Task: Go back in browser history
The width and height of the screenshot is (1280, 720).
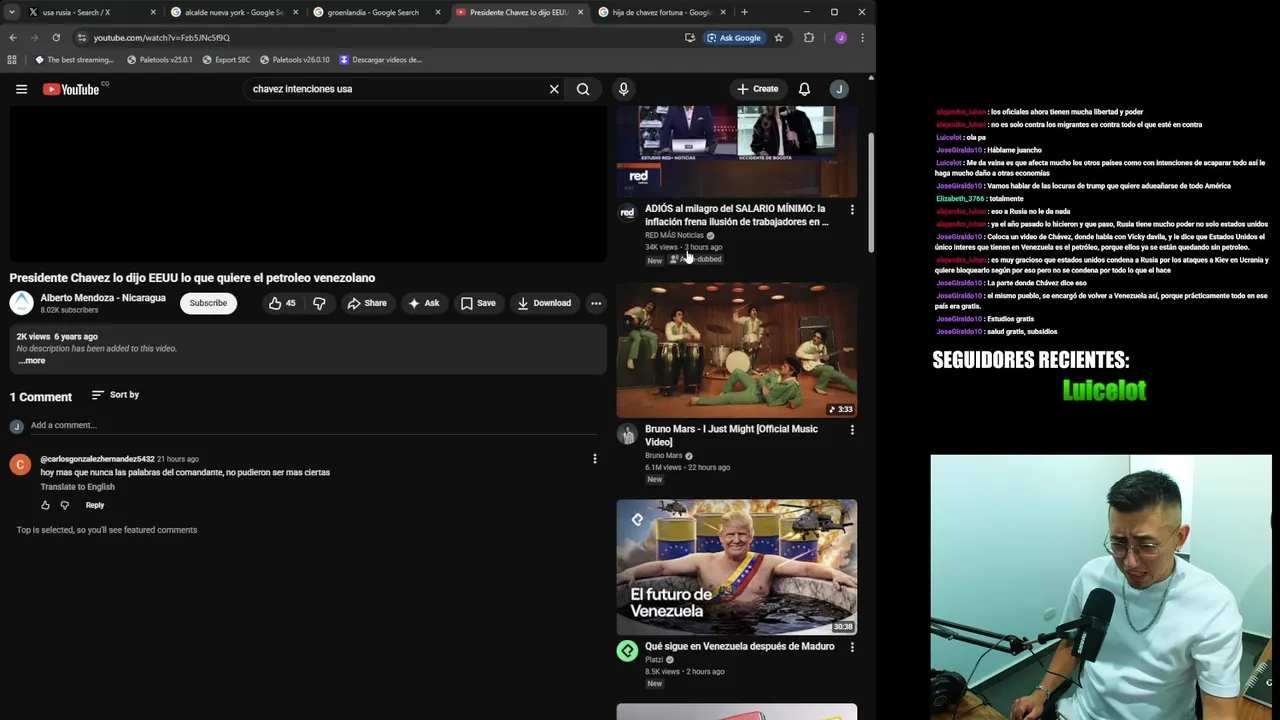Action: pyautogui.click(x=13, y=37)
